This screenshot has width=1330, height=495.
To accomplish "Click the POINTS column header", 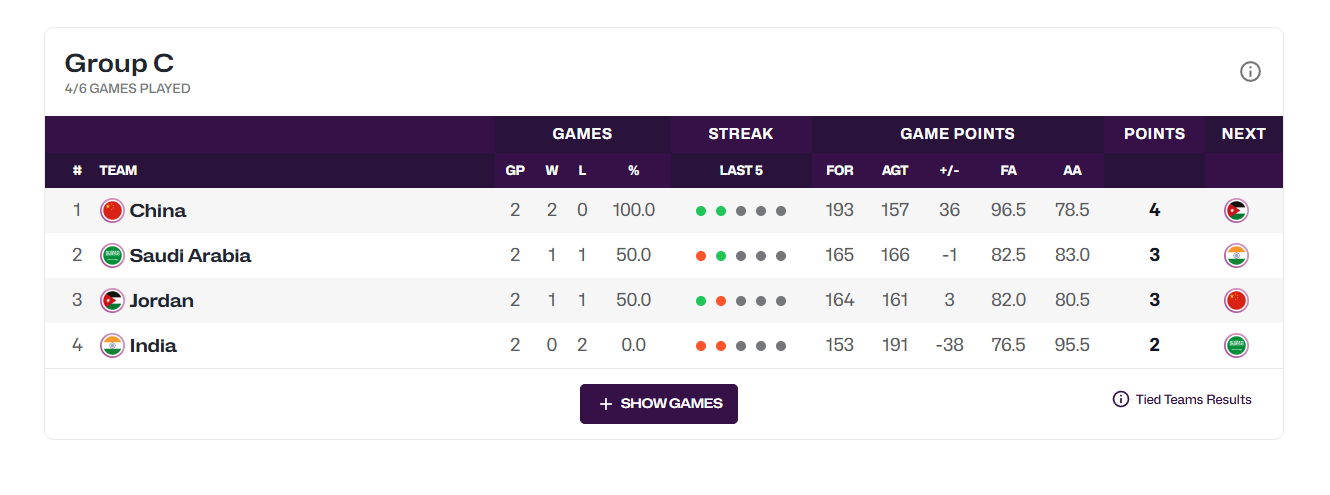I will tap(1154, 134).
